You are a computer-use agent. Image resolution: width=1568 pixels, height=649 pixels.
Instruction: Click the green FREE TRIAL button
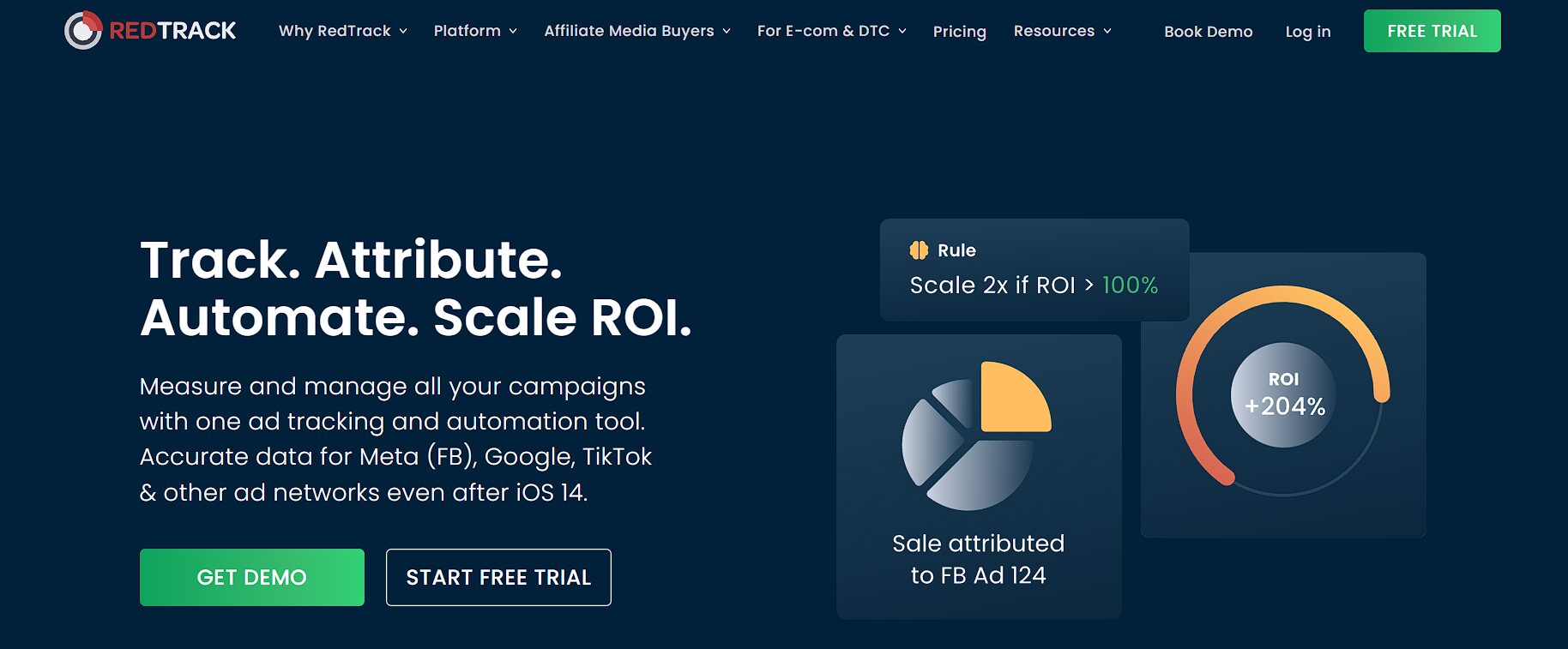click(x=1431, y=30)
